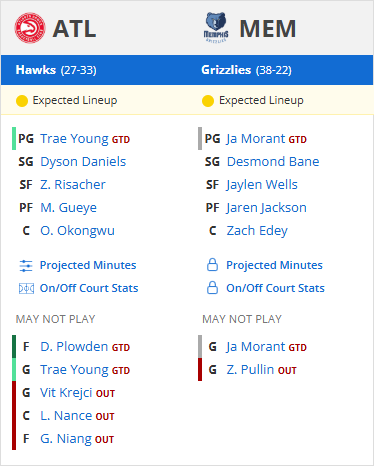The image size is (374, 466).
Task: Open Trae Young's player page from starting lineup
Action: pyautogui.click(x=74, y=139)
